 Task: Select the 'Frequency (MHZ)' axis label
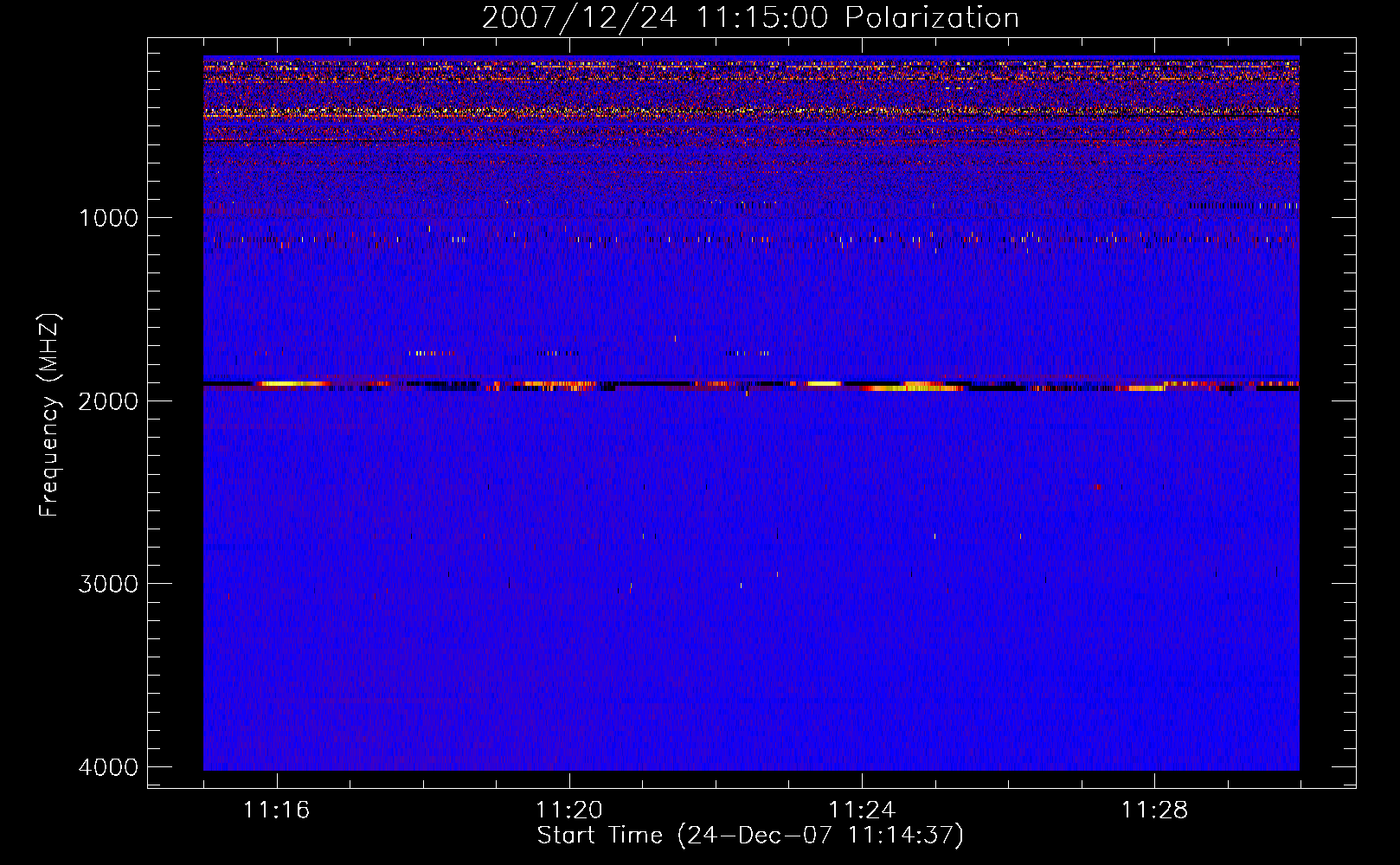click(x=50, y=415)
